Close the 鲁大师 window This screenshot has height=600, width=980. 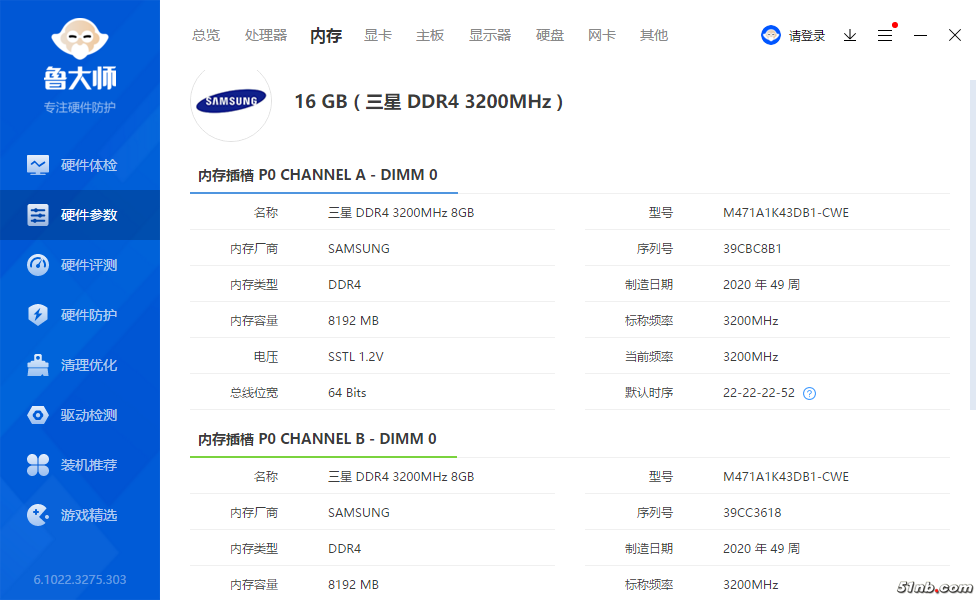pyautogui.click(x=954, y=36)
